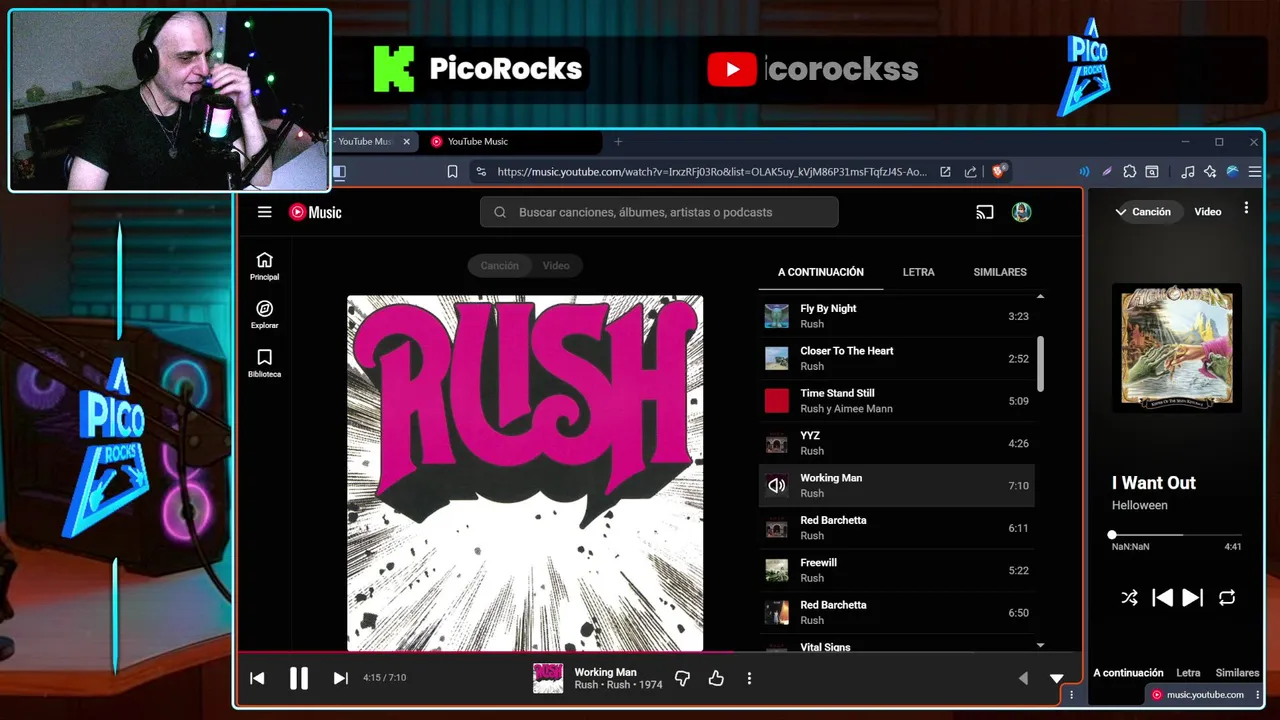
Task: Click the browser address bar URL
Action: click(x=712, y=172)
